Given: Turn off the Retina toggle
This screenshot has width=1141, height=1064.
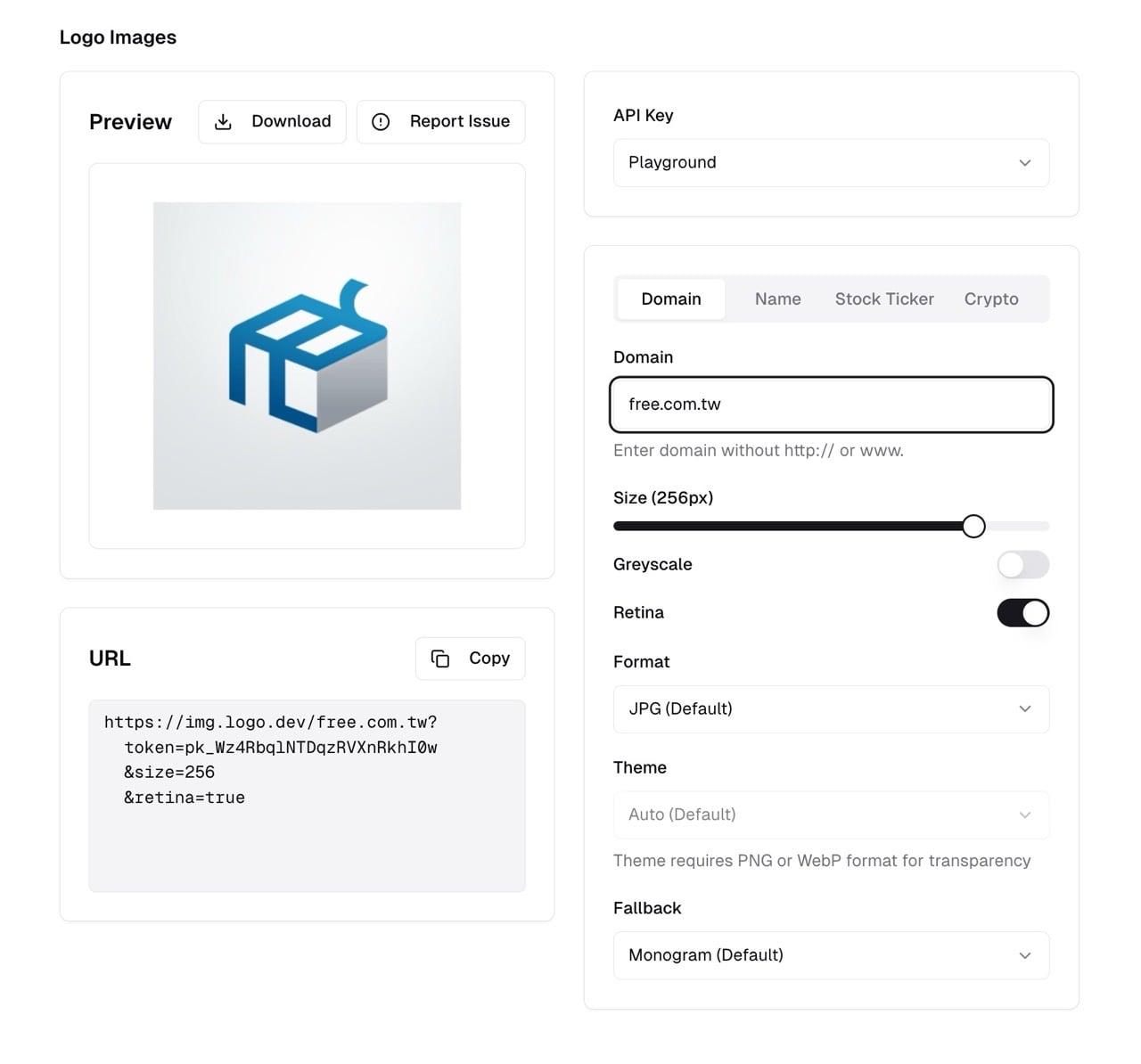Looking at the screenshot, I should click(1022, 613).
